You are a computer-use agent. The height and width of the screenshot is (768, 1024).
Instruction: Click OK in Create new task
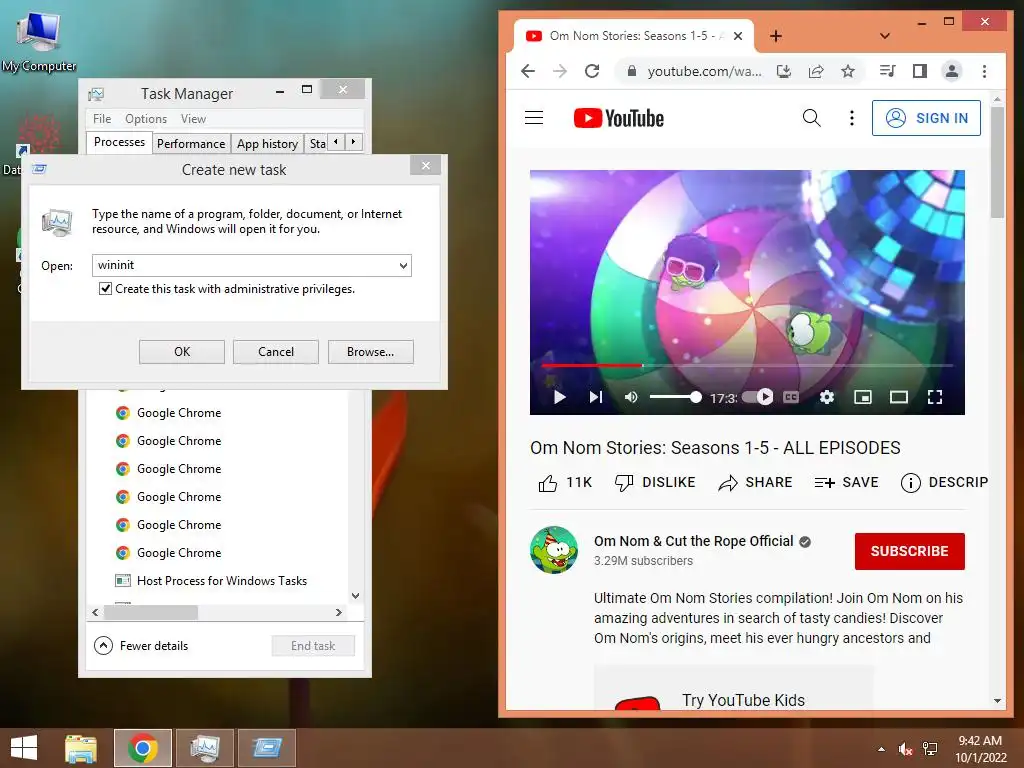click(x=182, y=352)
